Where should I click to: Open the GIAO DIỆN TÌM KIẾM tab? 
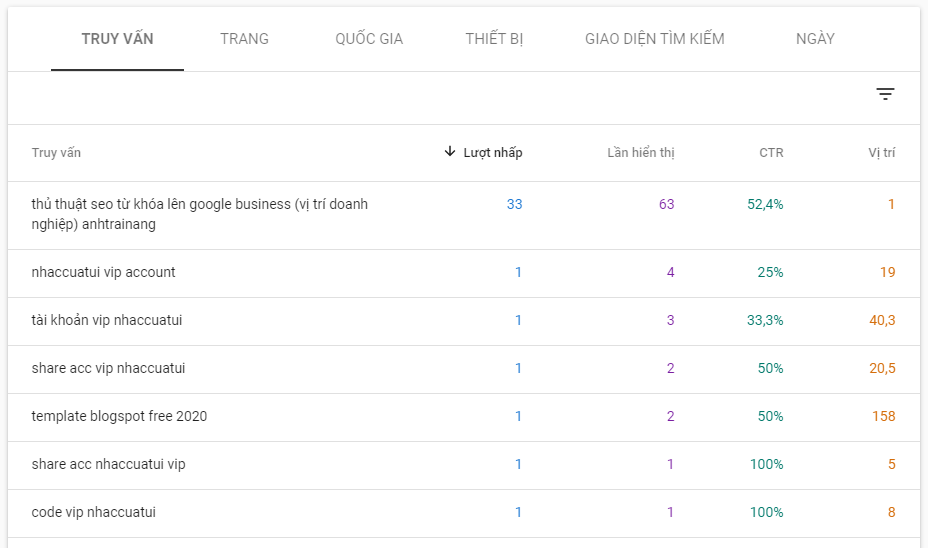point(655,39)
